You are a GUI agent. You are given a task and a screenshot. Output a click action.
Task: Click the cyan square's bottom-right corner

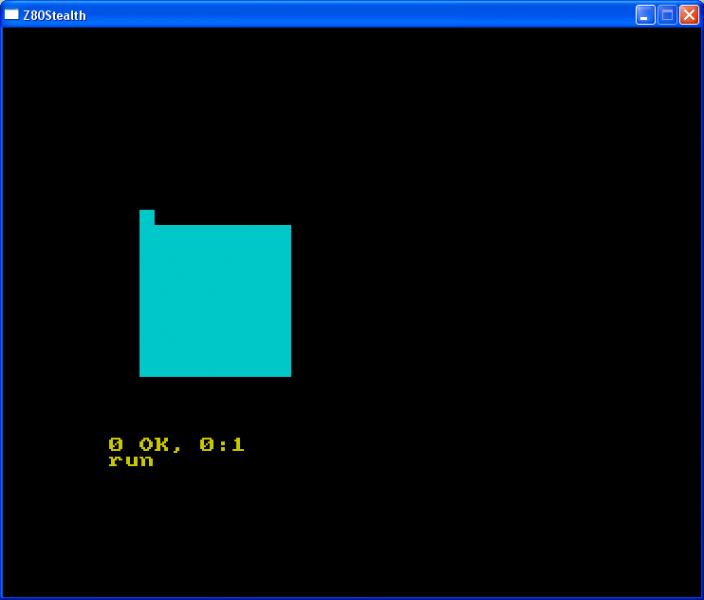[x=288, y=374]
